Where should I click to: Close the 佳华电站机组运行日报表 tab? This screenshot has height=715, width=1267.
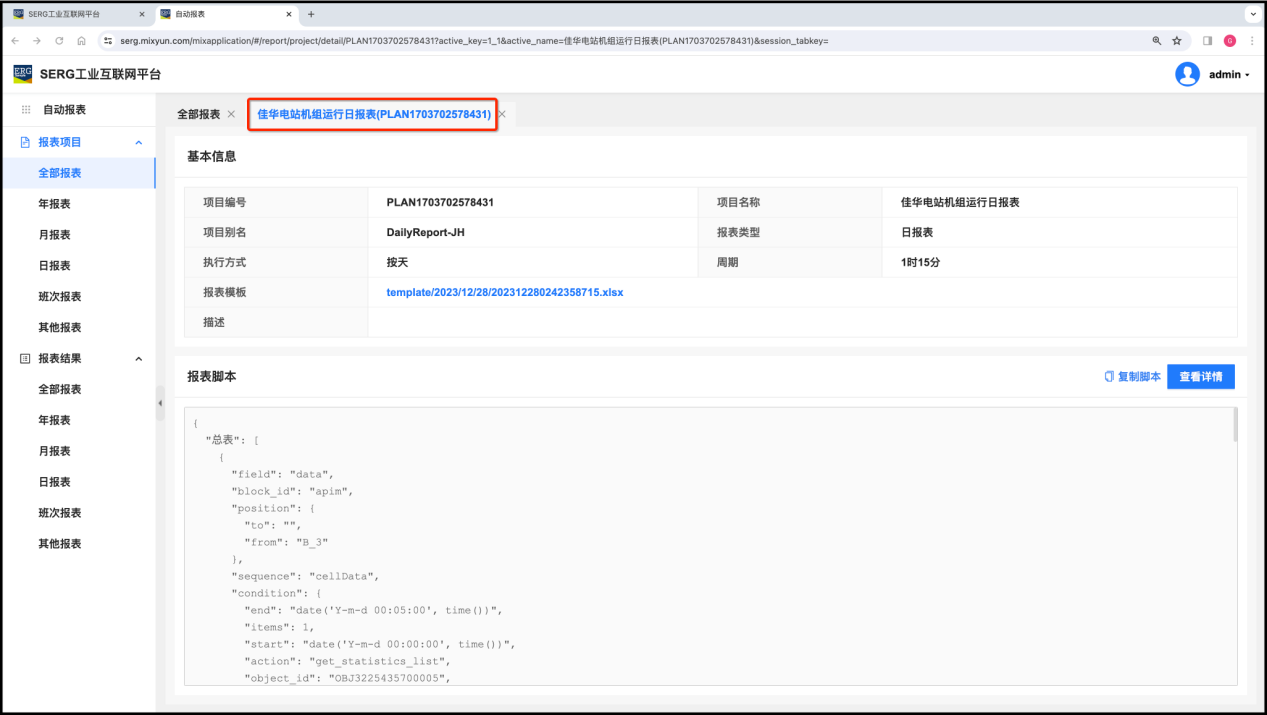[x=502, y=114]
